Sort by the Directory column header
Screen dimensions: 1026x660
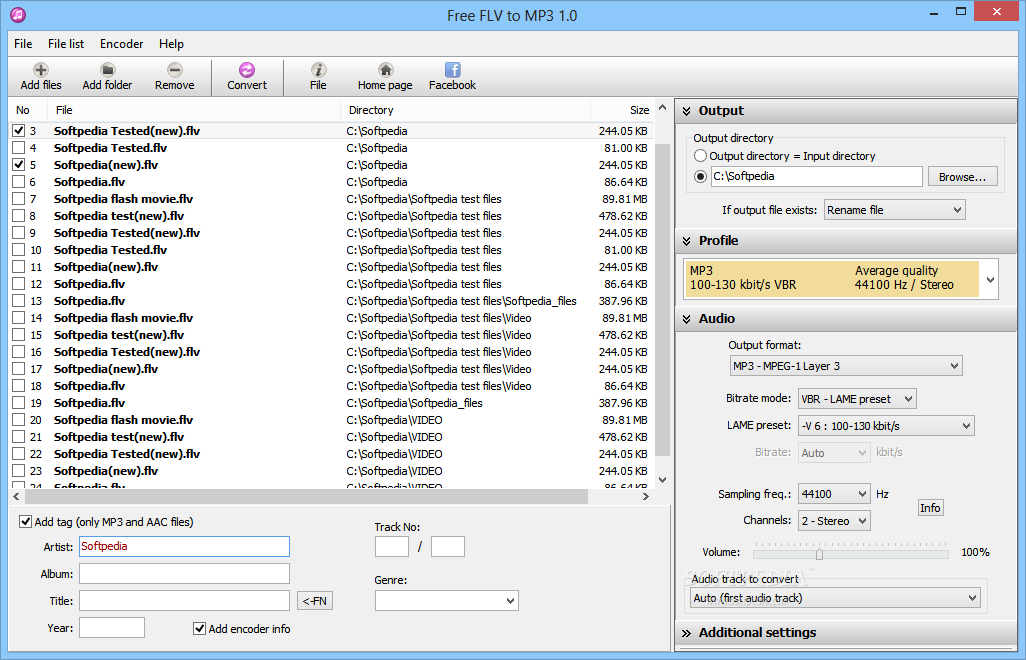pyautogui.click(x=465, y=110)
